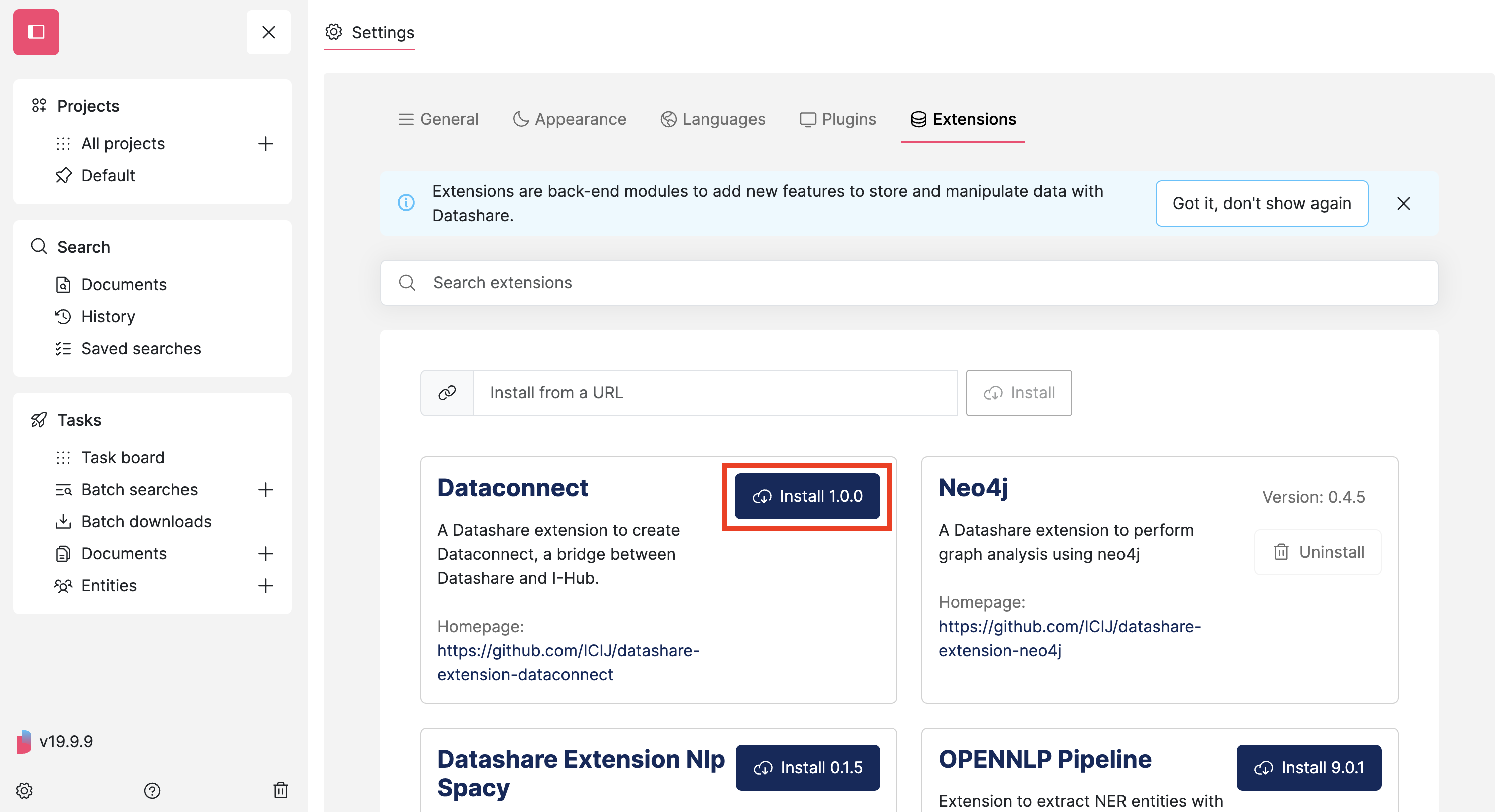
Task: Switch to the Plugins tab
Action: pyautogui.click(x=838, y=119)
